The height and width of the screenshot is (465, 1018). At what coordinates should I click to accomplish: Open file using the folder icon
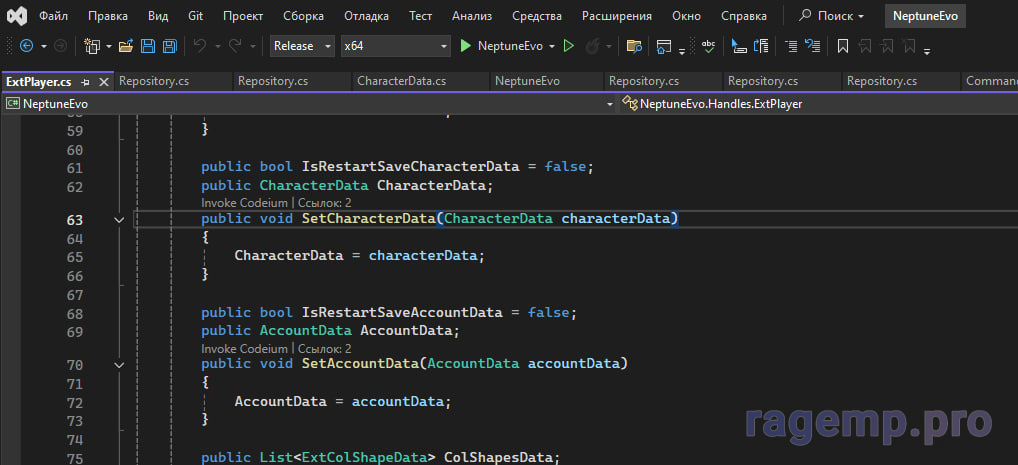click(126, 46)
